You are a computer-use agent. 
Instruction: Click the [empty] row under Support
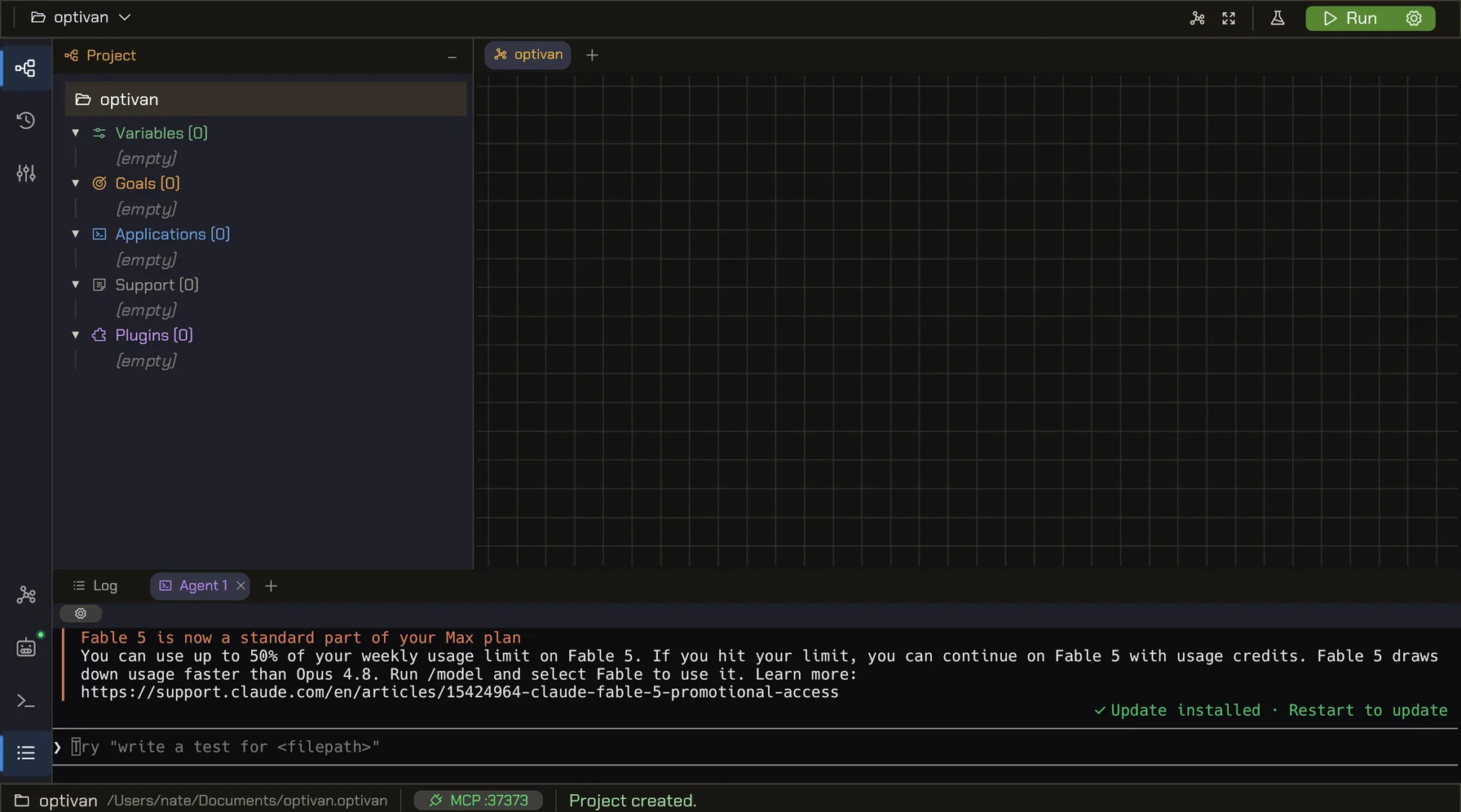tap(146, 310)
